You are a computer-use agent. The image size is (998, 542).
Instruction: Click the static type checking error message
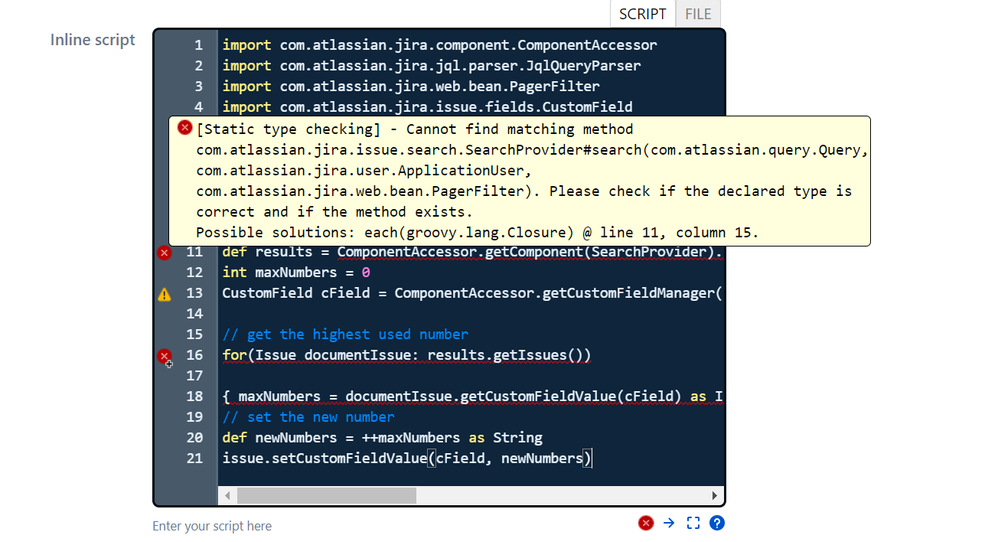pyautogui.click(x=519, y=181)
